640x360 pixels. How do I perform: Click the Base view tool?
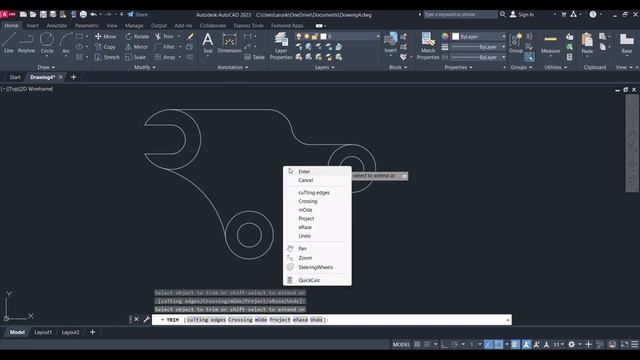[627, 43]
